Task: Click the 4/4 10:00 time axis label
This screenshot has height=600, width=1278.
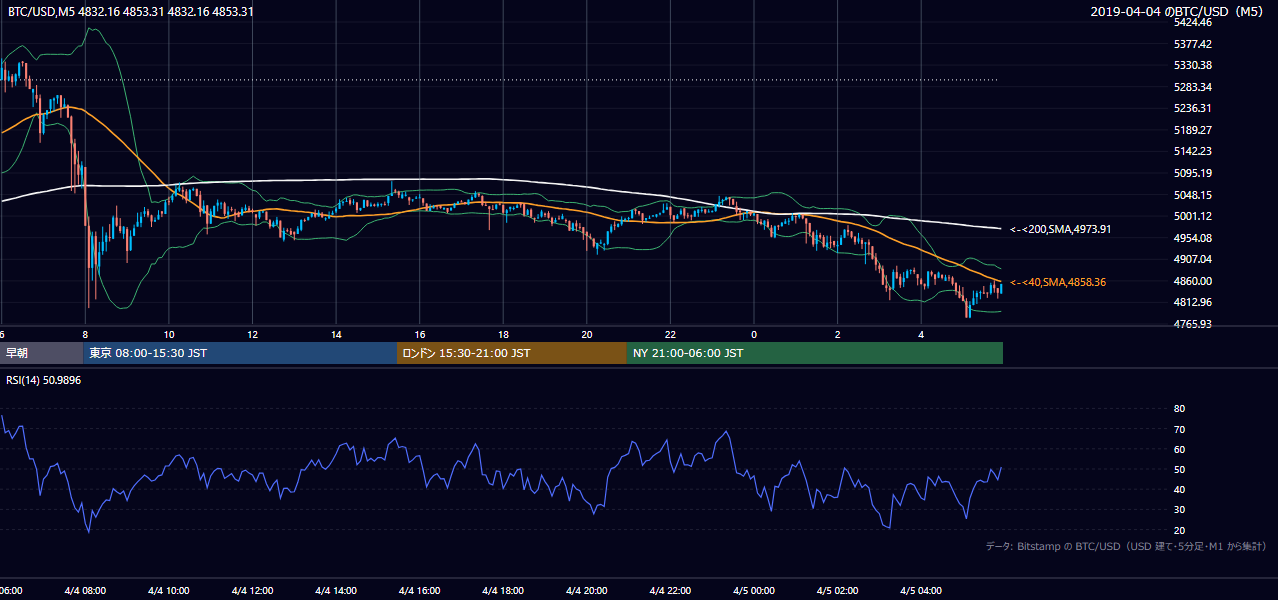Action: tap(169, 591)
